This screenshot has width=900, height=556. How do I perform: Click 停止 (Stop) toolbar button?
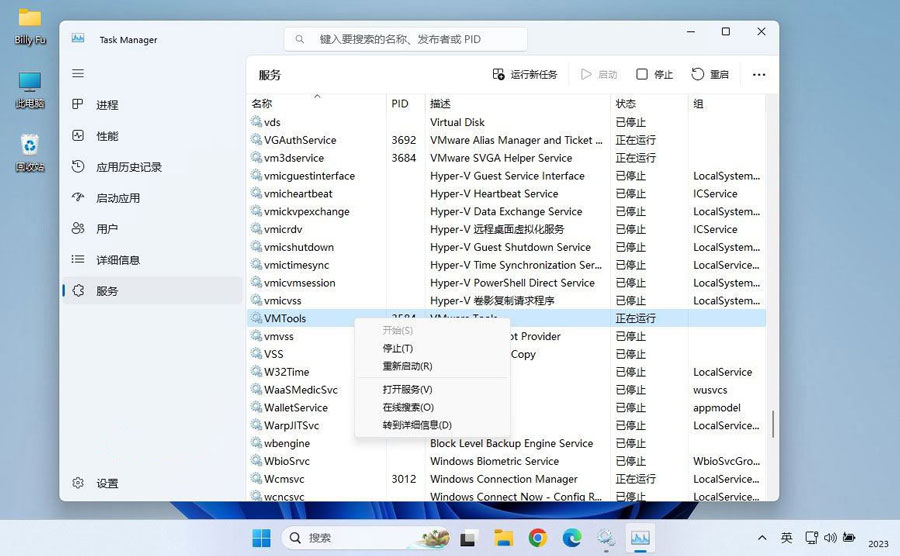coord(655,75)
